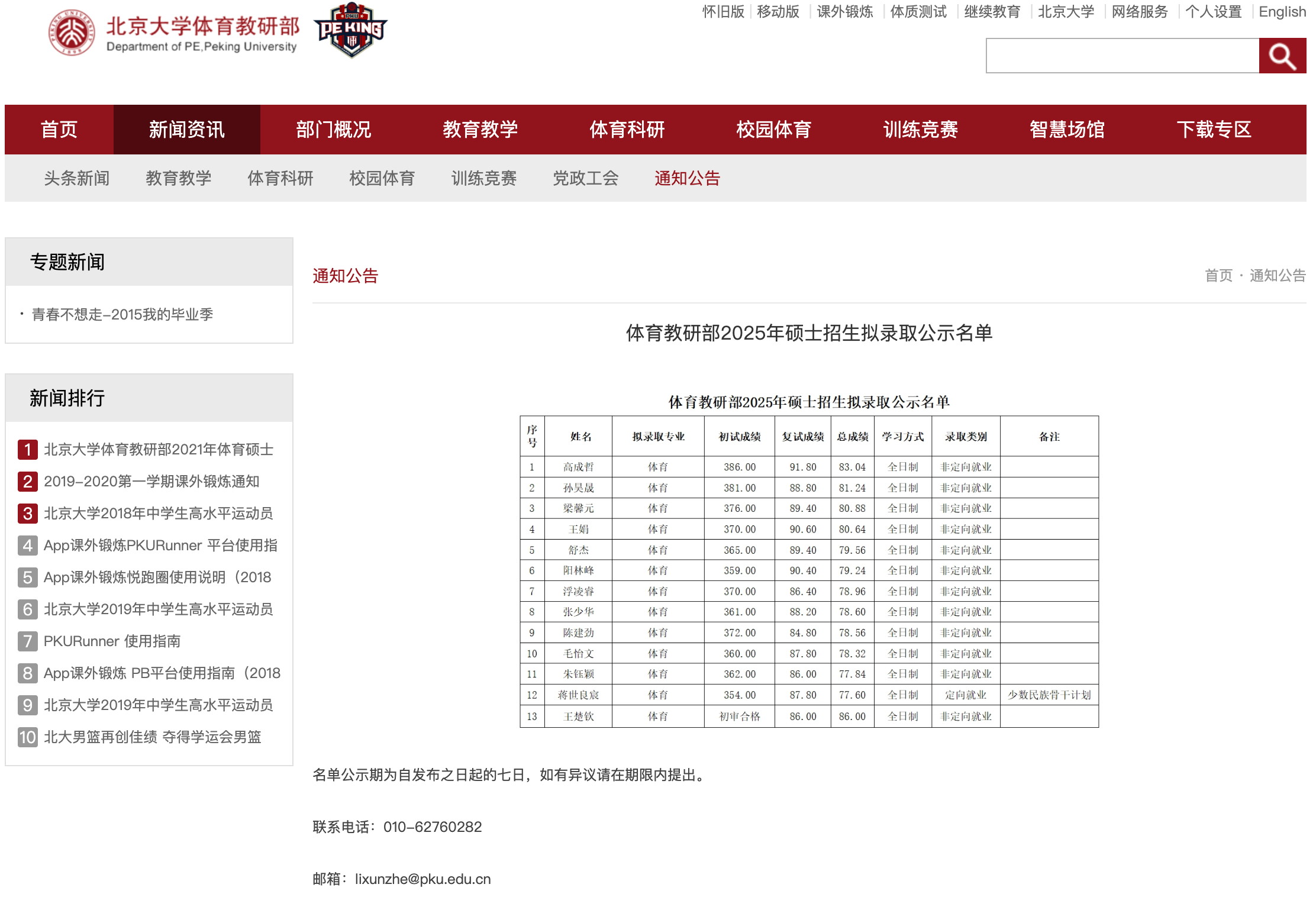Click the rank 1 badge in news ranking
Screen dimensions: 1316x910
pos(27,450)
